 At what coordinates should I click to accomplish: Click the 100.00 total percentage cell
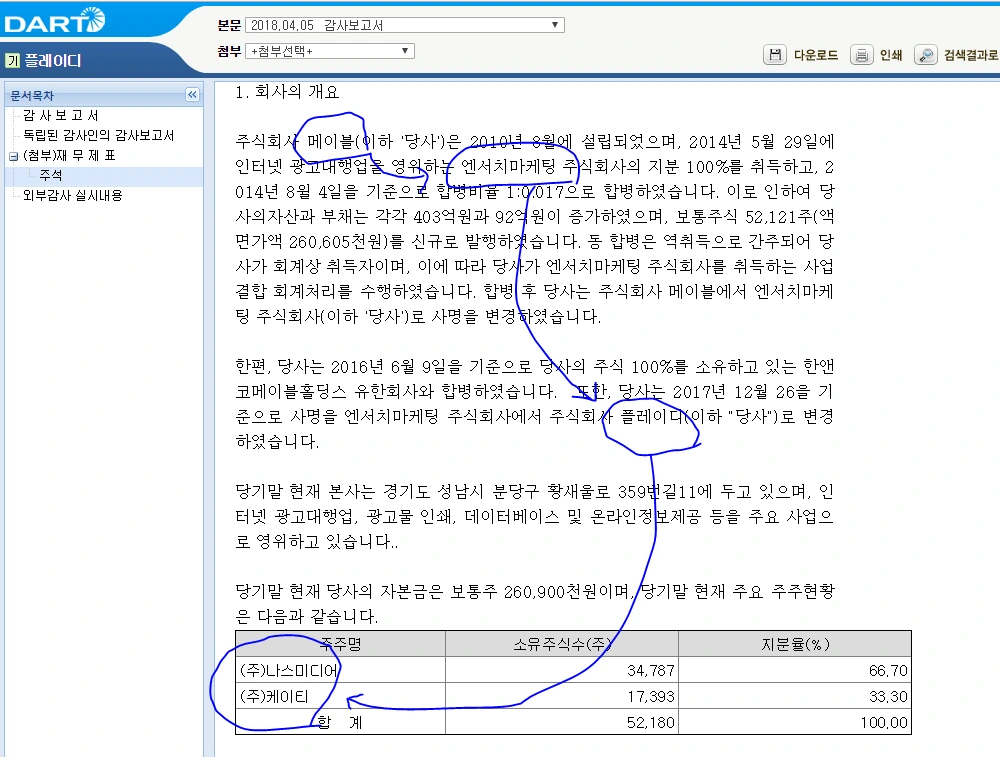pos(795,723)
